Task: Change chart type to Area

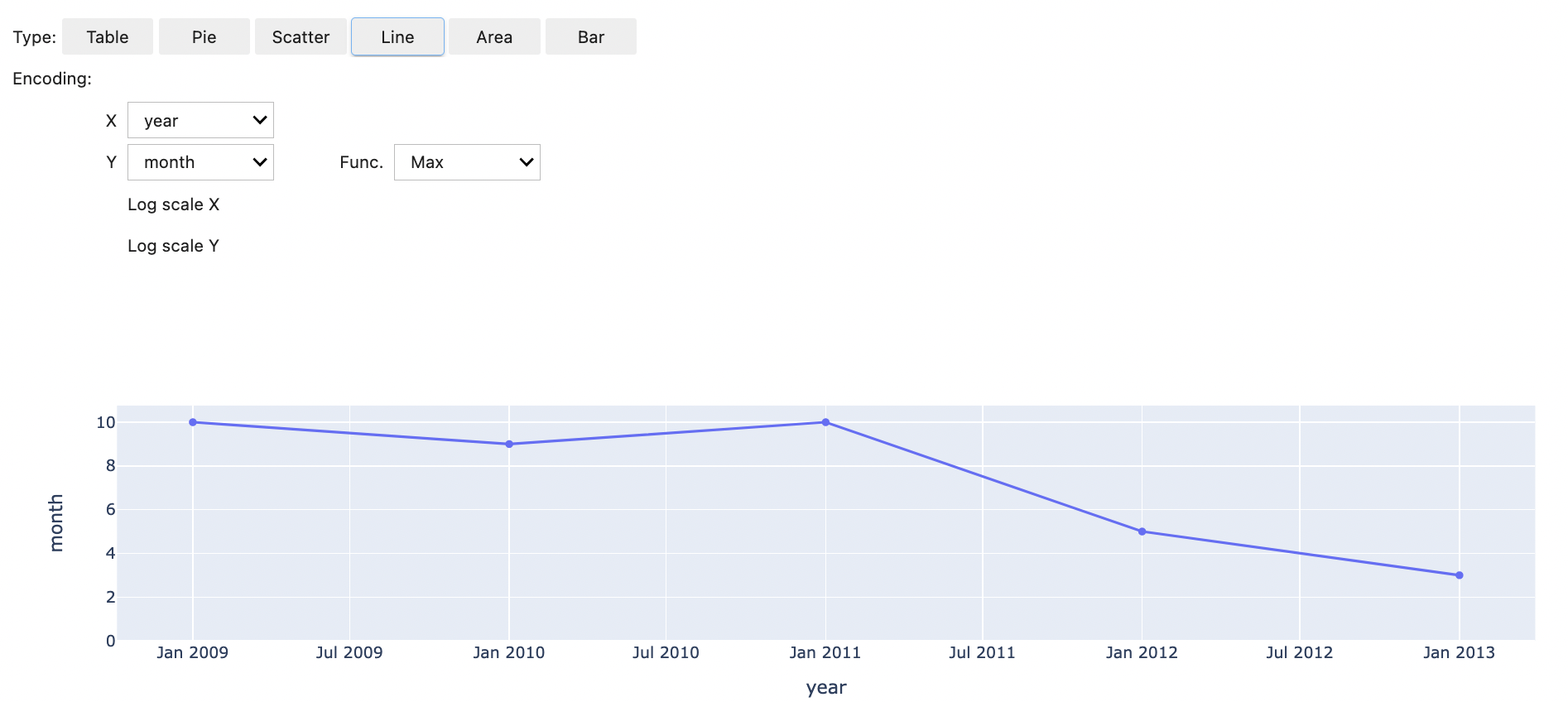Action: pos(494,37)
